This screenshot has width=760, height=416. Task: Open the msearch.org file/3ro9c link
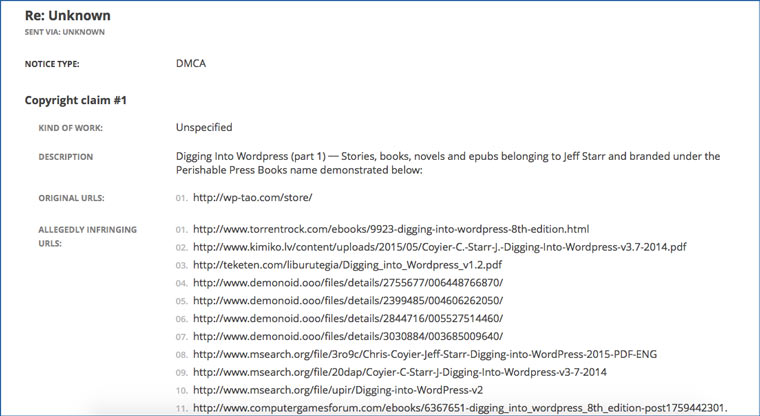(x=425, y=354)
